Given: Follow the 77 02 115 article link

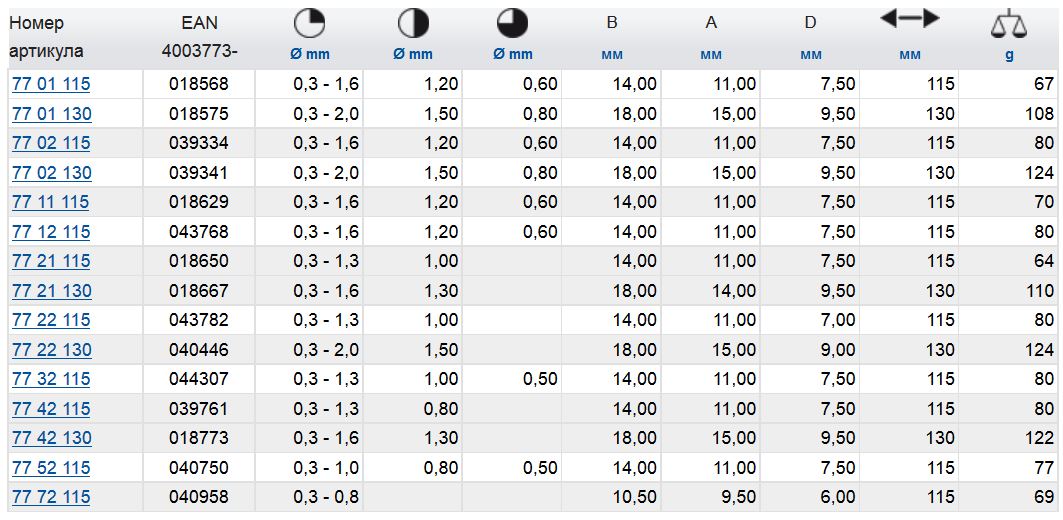Looking at the screenshot, I should pos(50,143).
